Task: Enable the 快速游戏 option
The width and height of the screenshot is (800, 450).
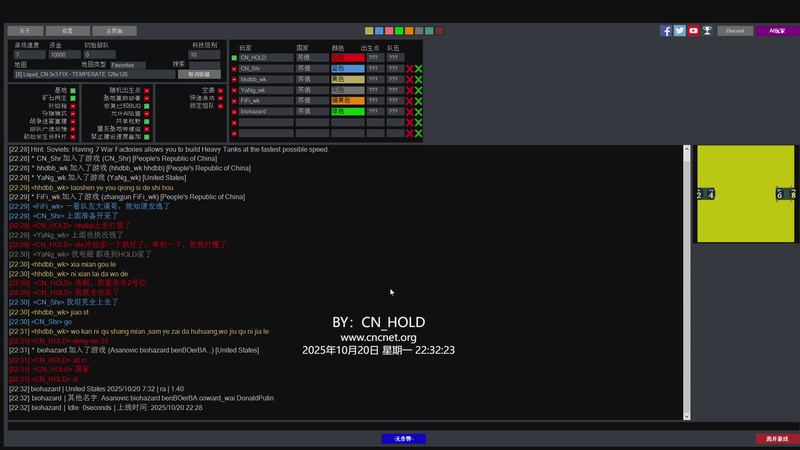Action: click(220, 98)
